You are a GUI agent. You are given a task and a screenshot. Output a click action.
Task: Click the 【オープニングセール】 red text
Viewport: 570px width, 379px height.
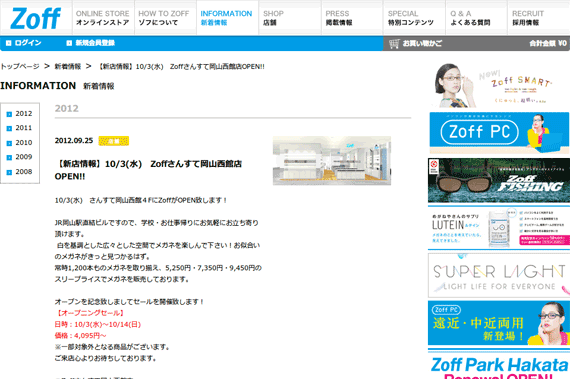tap(90, 313)
